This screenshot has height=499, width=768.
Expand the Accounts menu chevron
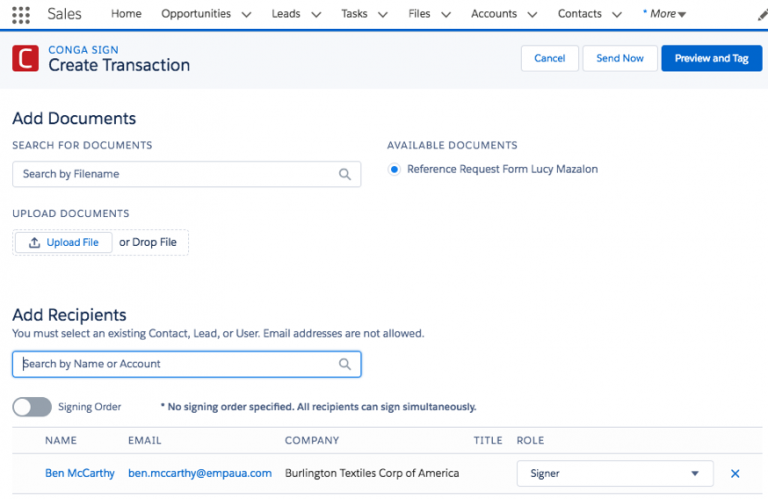(x=532, y=14)
